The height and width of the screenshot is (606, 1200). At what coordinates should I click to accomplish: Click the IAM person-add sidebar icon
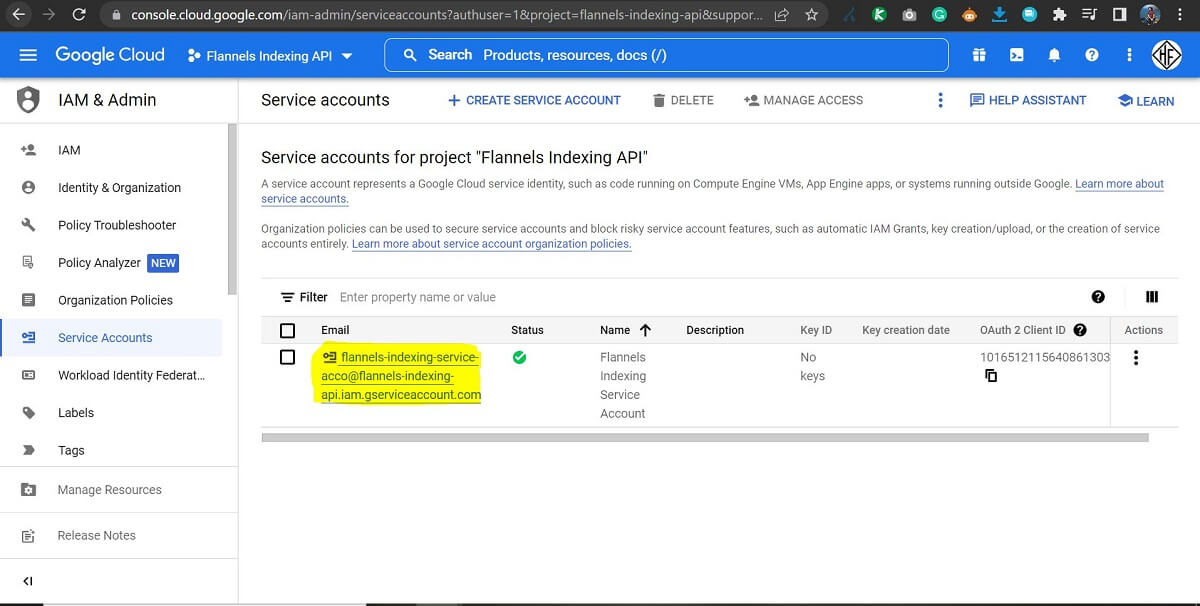pos(28,150)
